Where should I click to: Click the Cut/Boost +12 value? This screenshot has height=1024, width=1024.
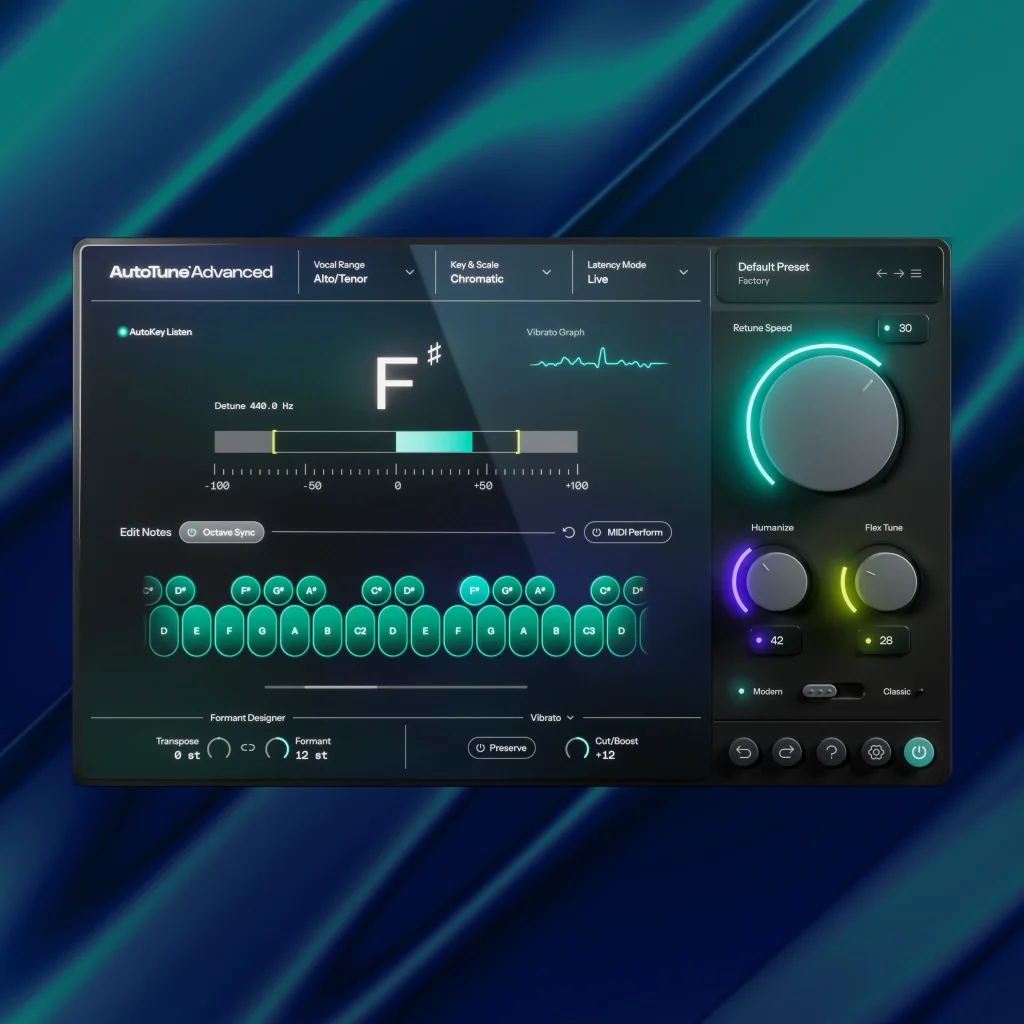click(x=605, y=756)
